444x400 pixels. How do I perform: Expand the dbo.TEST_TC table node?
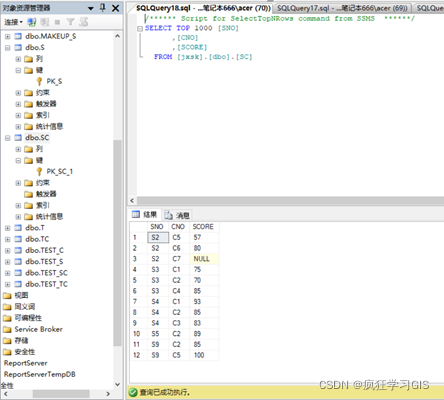pos(8,284)
